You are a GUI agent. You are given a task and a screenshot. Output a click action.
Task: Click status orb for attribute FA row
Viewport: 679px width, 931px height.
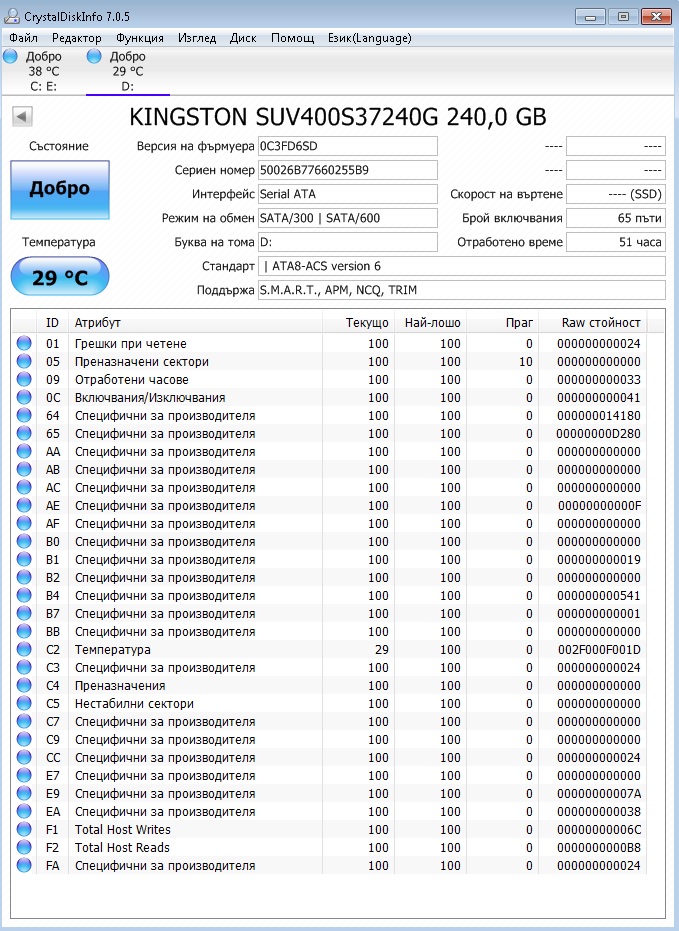(24, 865)
